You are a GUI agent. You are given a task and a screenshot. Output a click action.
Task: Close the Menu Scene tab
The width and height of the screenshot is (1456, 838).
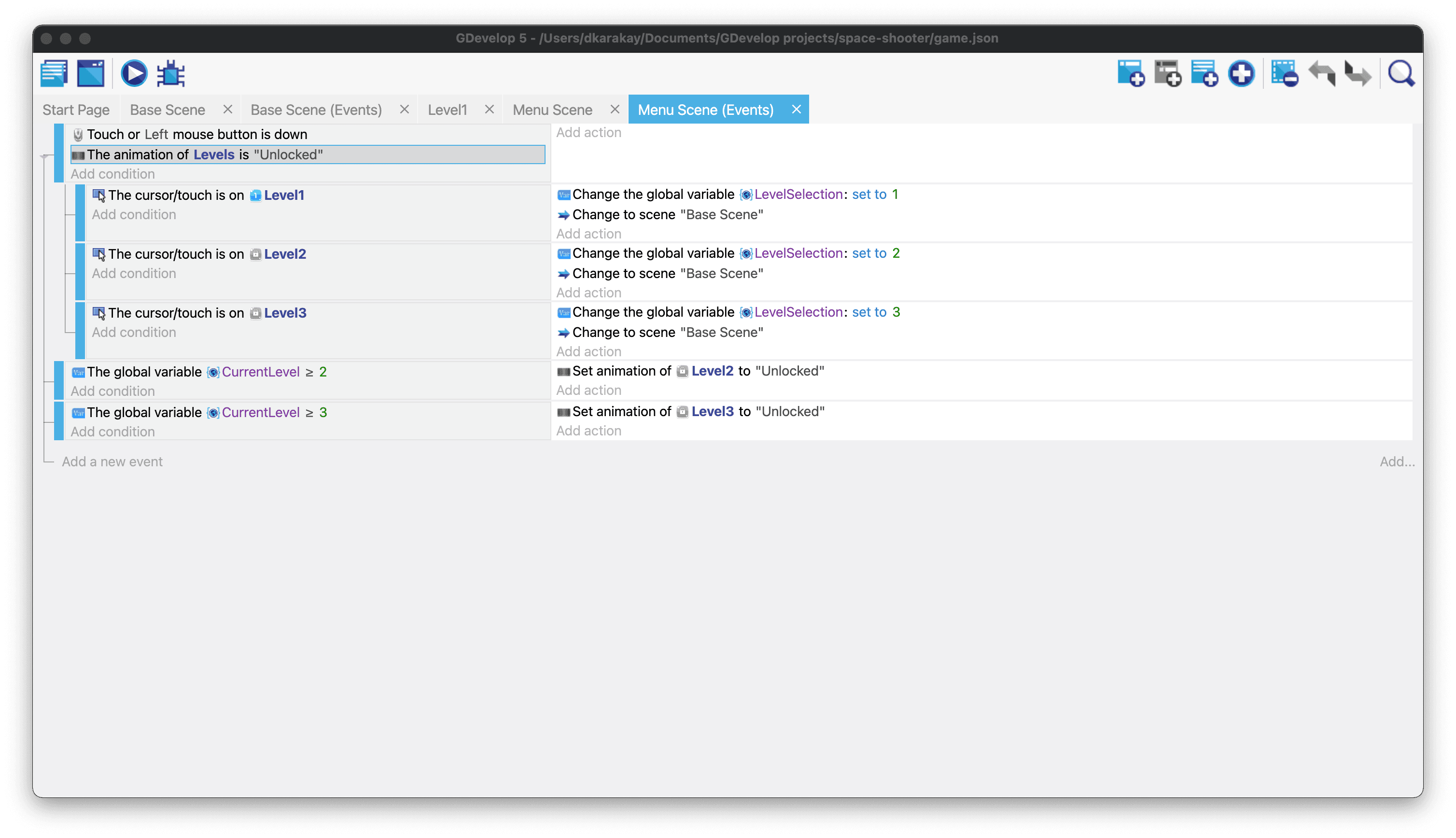click(615, 110)
